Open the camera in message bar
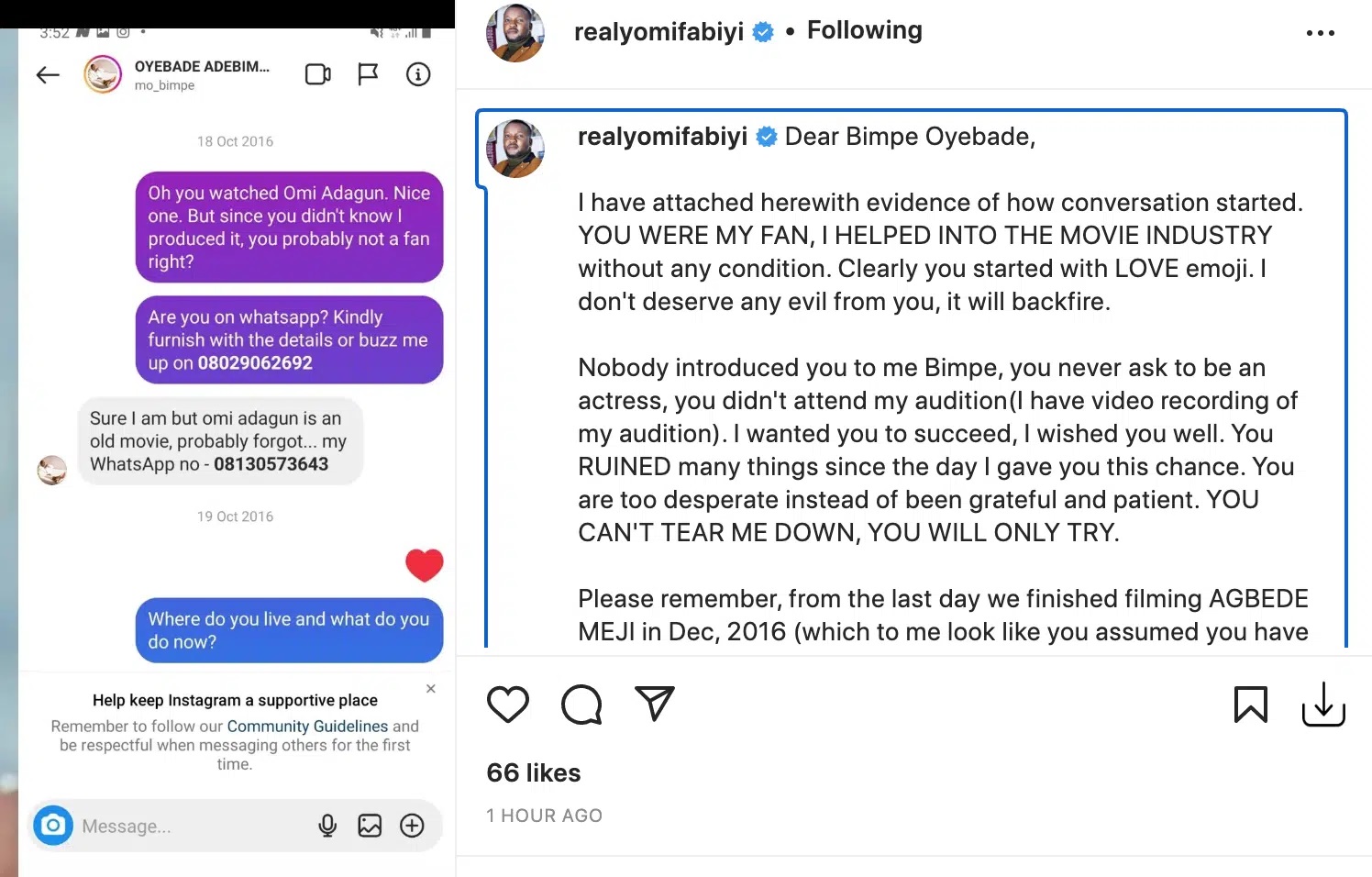This screenshot has width=1372, height=877. (53, 826)
